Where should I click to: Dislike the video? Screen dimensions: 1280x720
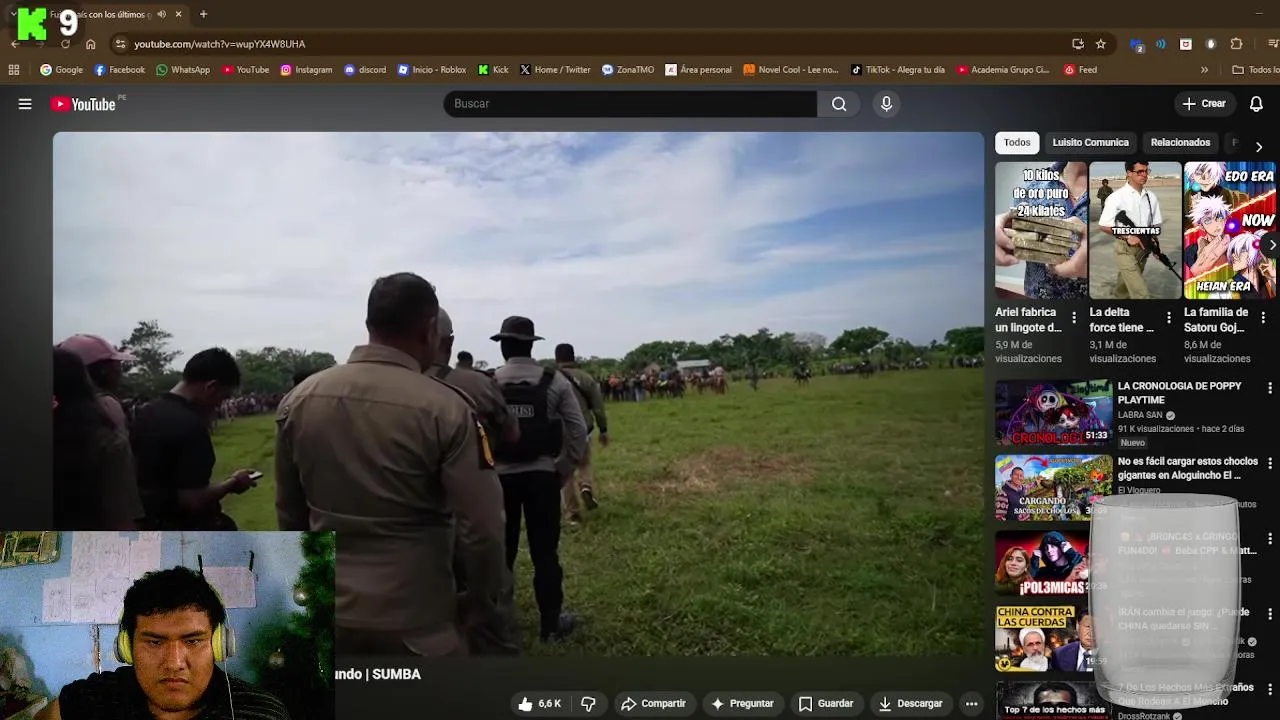coord(588,704)
